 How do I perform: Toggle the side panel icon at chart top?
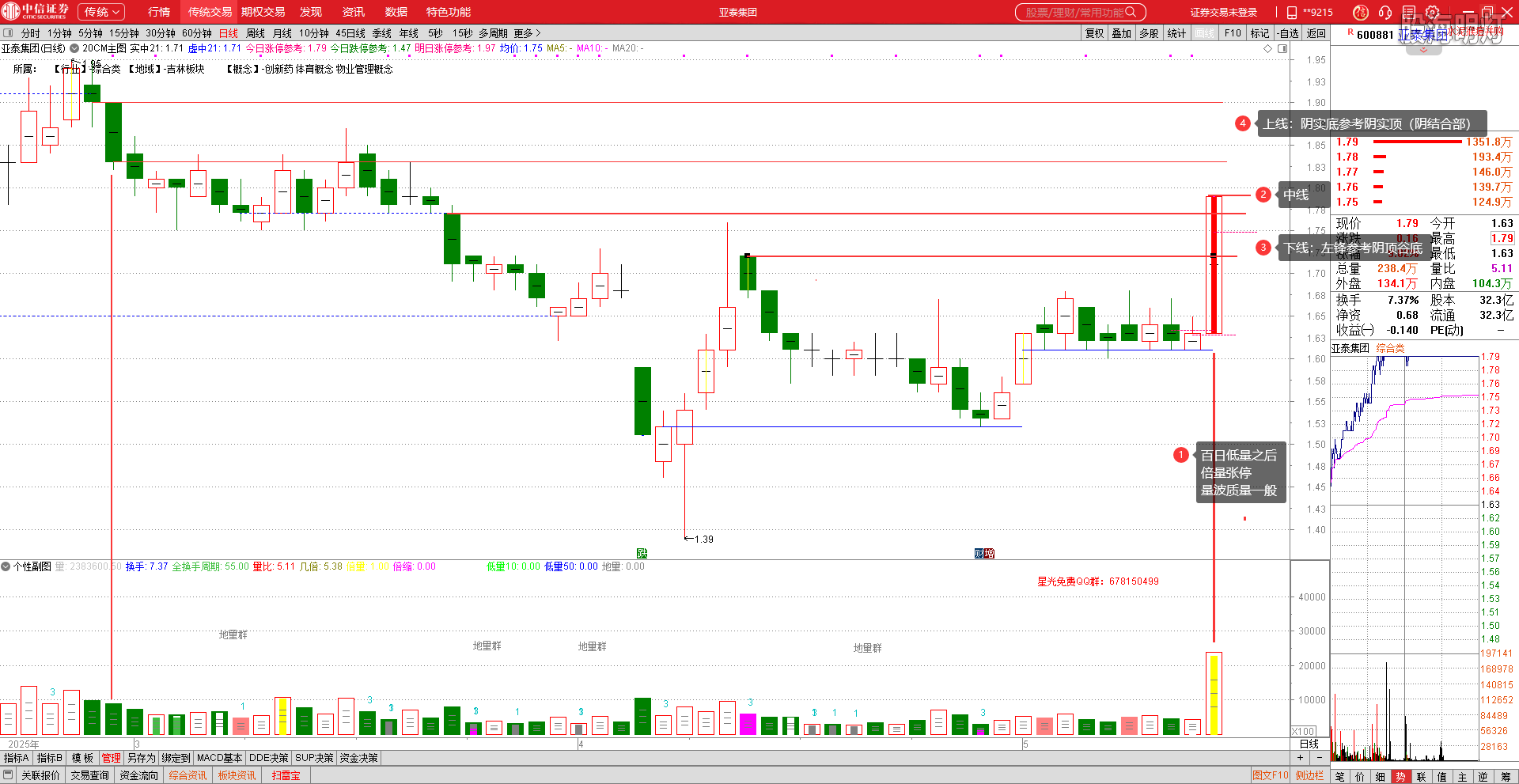pyautogui.click(x=1282, y=48)
